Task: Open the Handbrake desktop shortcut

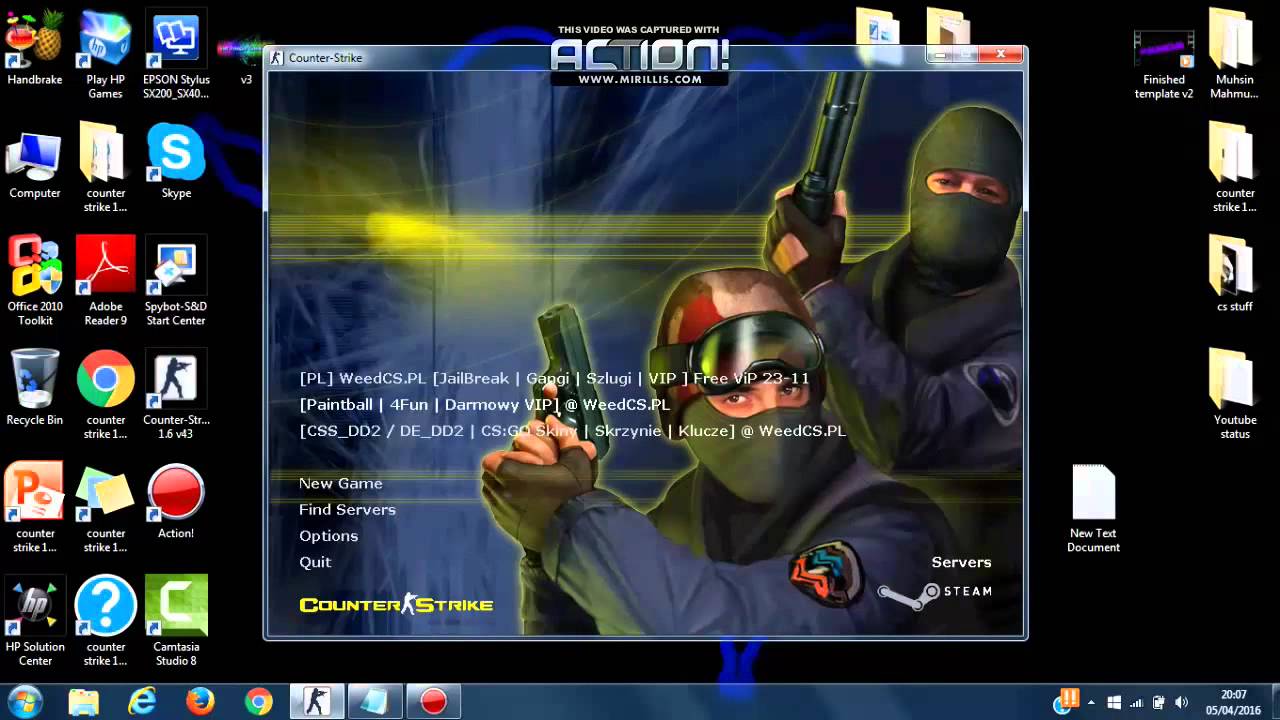Action: [x=35, y=47]
